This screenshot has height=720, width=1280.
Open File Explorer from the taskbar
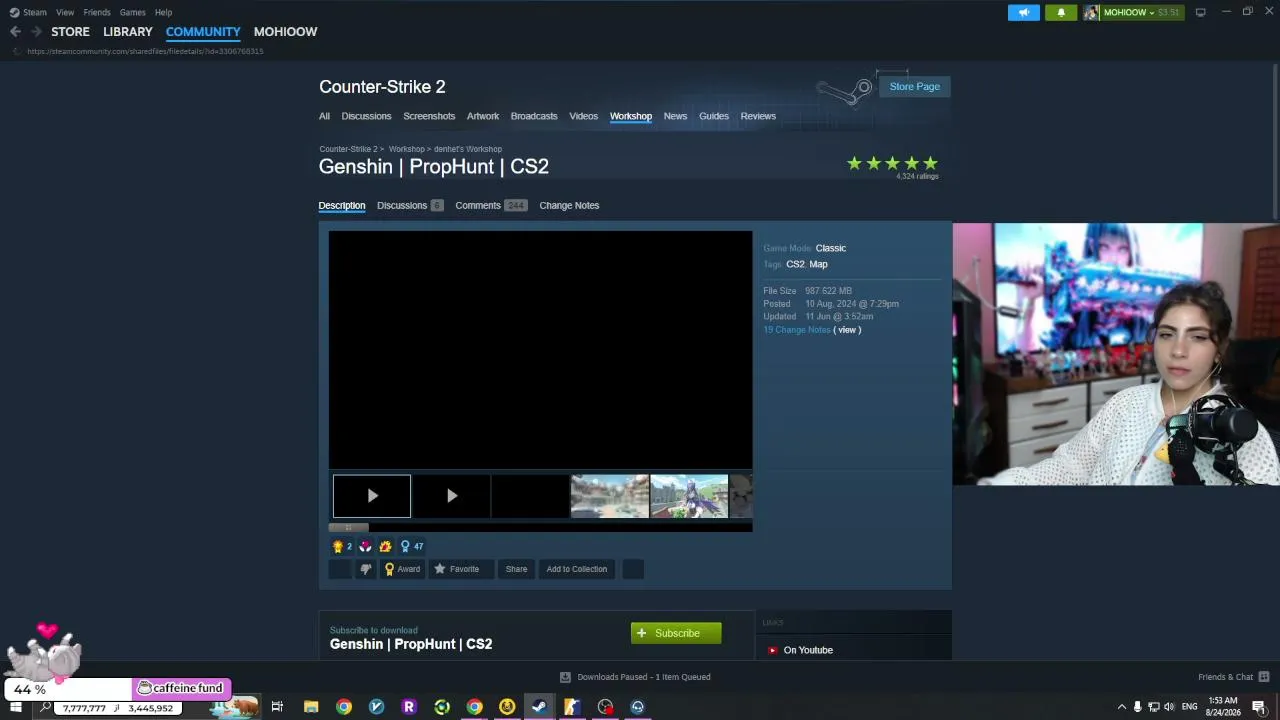tap(311, 707)
